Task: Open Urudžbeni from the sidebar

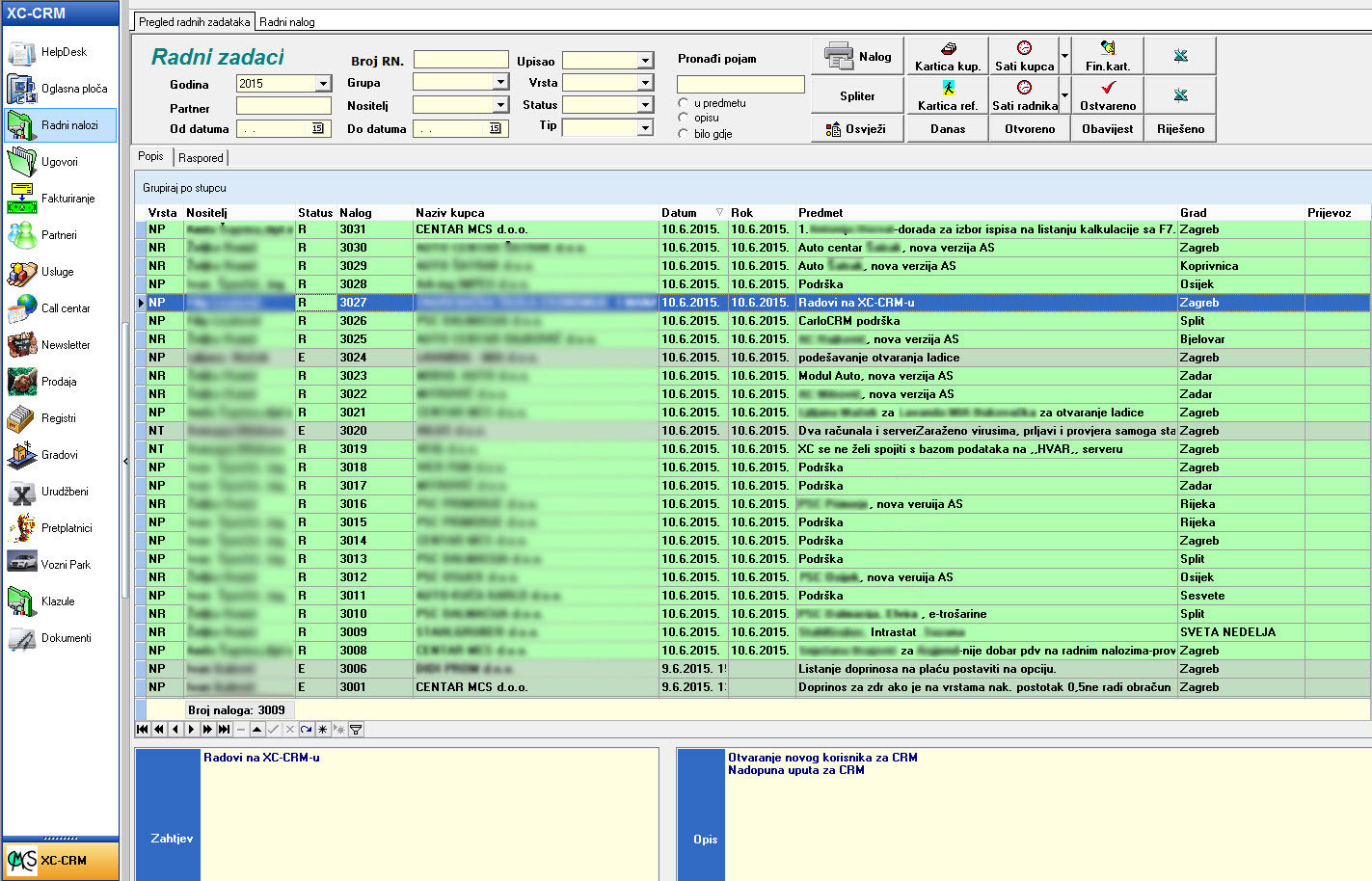Action: tap(60, 492)
